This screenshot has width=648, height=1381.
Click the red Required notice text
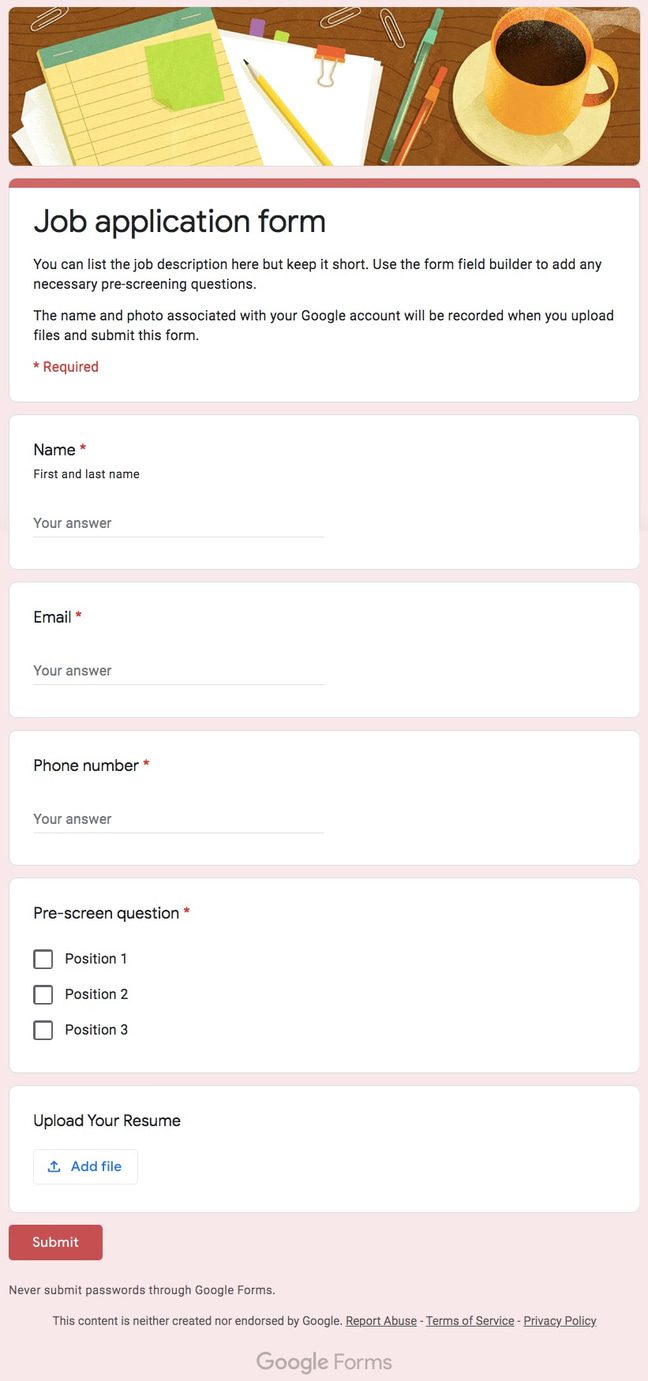[x=65, y=366]
